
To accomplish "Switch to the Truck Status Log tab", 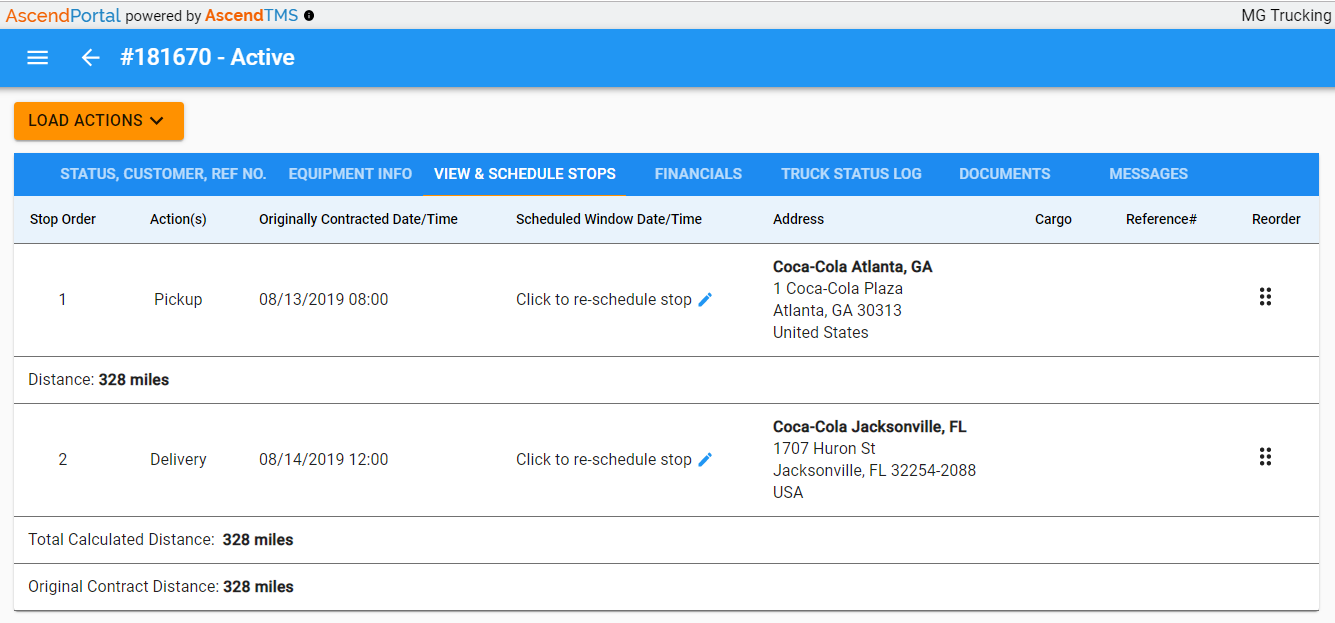I will click(x=851, y=174).
